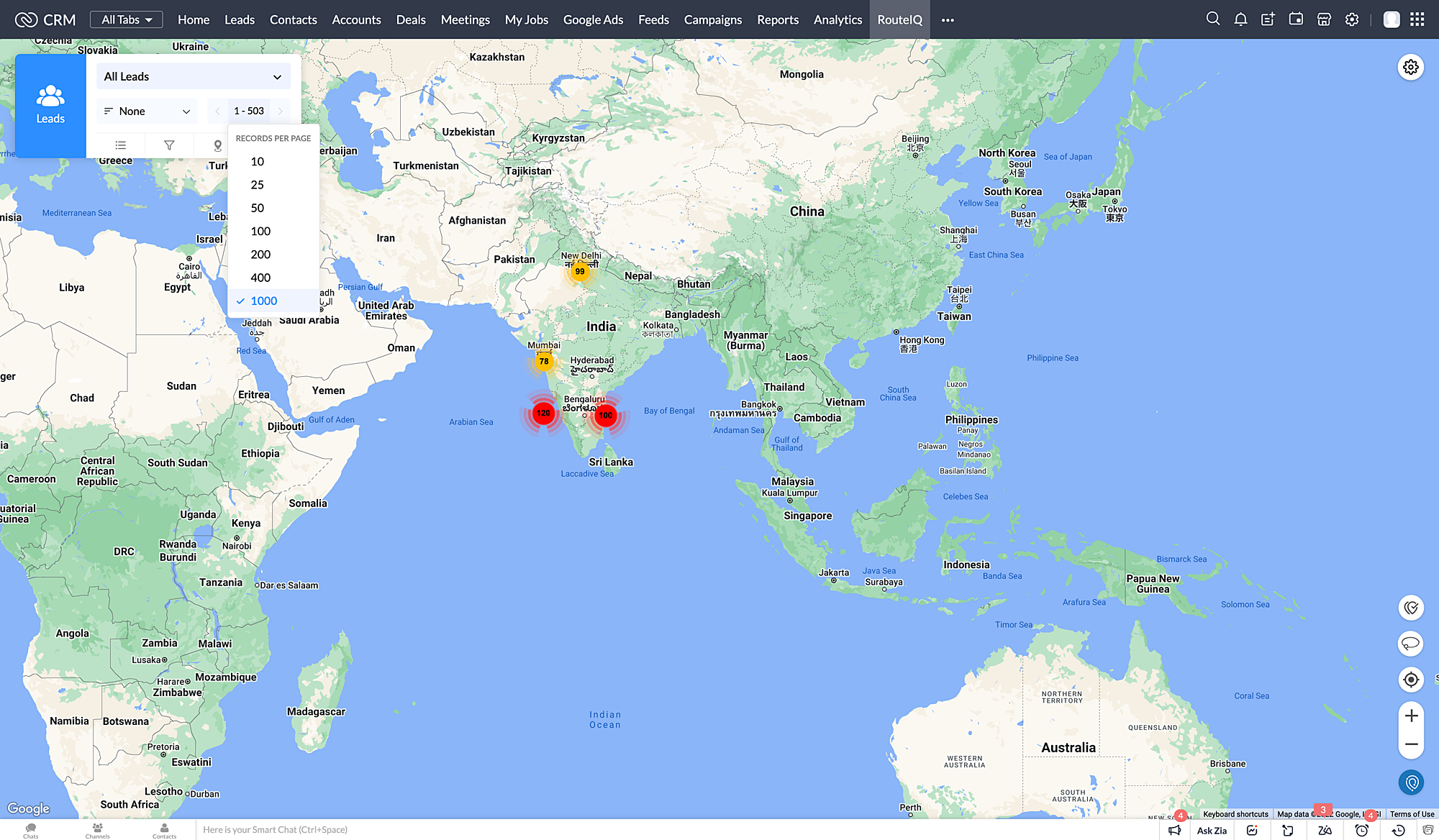Click the user profile avatar

click(1392, 19)
